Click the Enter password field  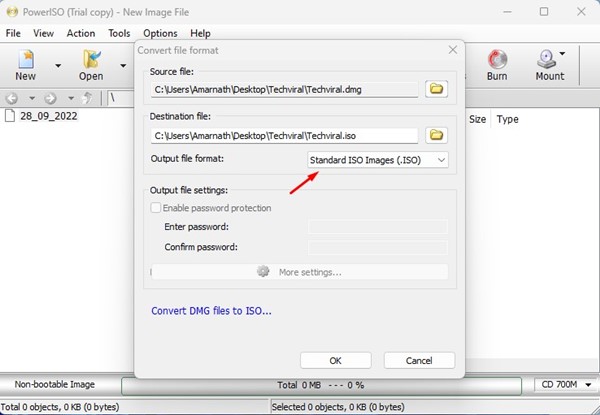pyautogui.click(x=378, y=227)
